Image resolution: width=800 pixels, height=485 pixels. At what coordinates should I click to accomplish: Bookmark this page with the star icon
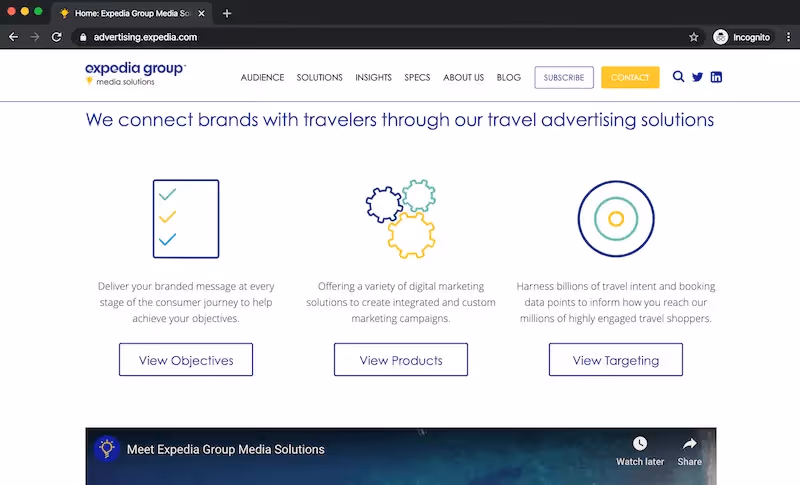[694, 37]
